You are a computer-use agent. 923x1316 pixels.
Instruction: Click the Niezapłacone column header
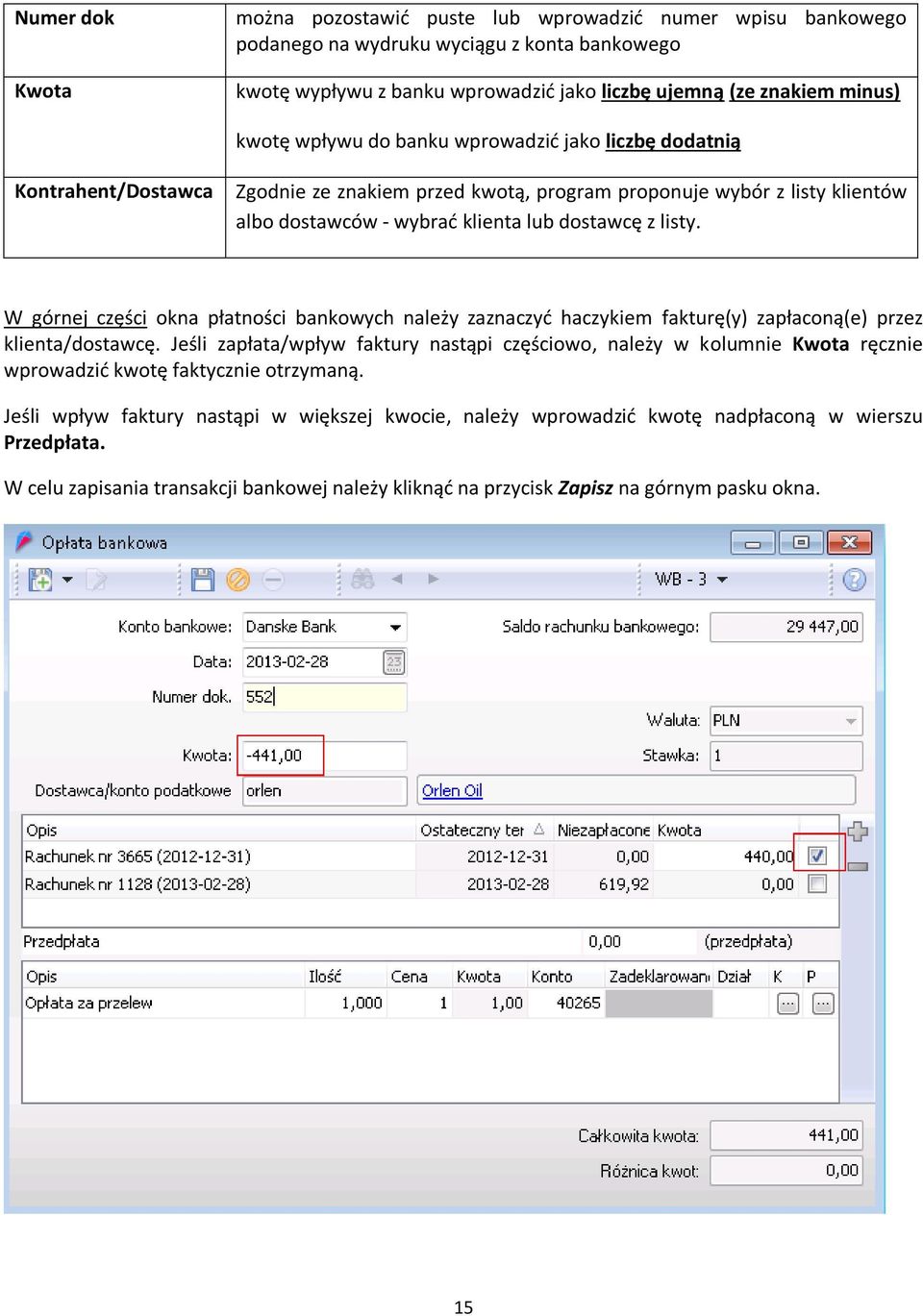coord(603,830)
